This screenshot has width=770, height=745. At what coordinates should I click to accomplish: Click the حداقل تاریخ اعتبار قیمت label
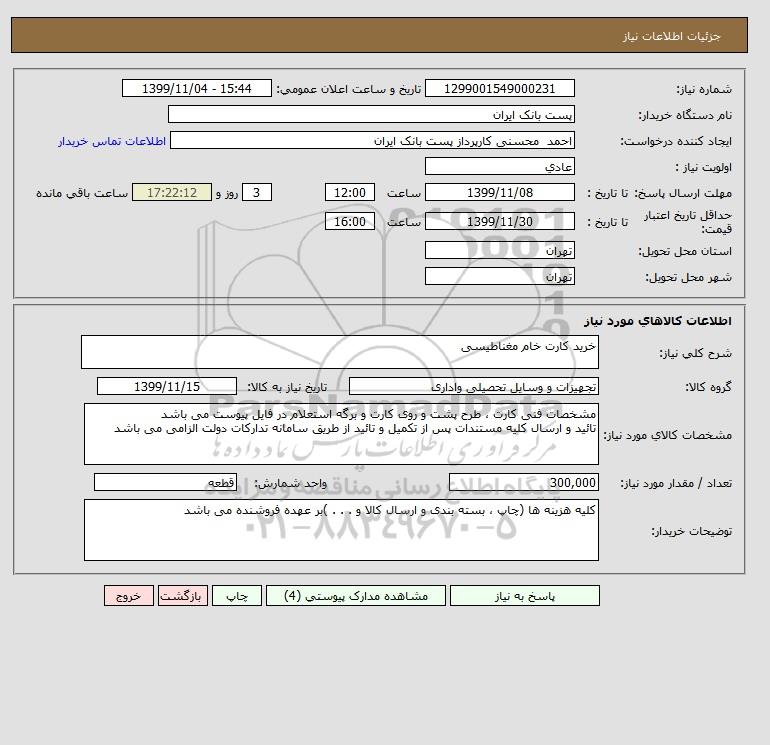(688, 222)
